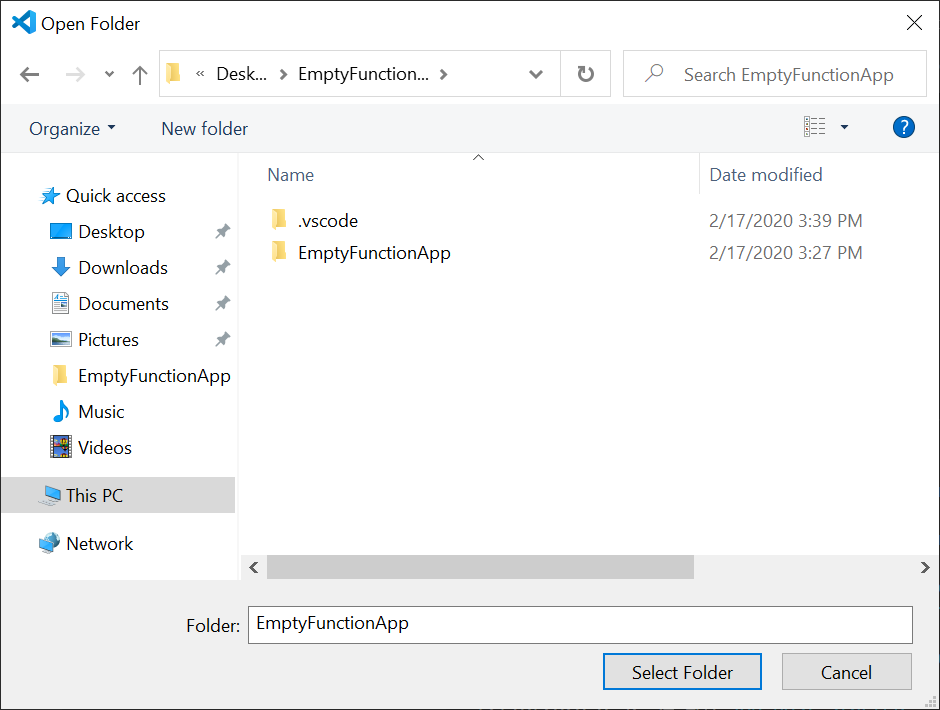Refresh the current folder view
The height and width of the screenshot is (710, 940).
click(585, 73)
